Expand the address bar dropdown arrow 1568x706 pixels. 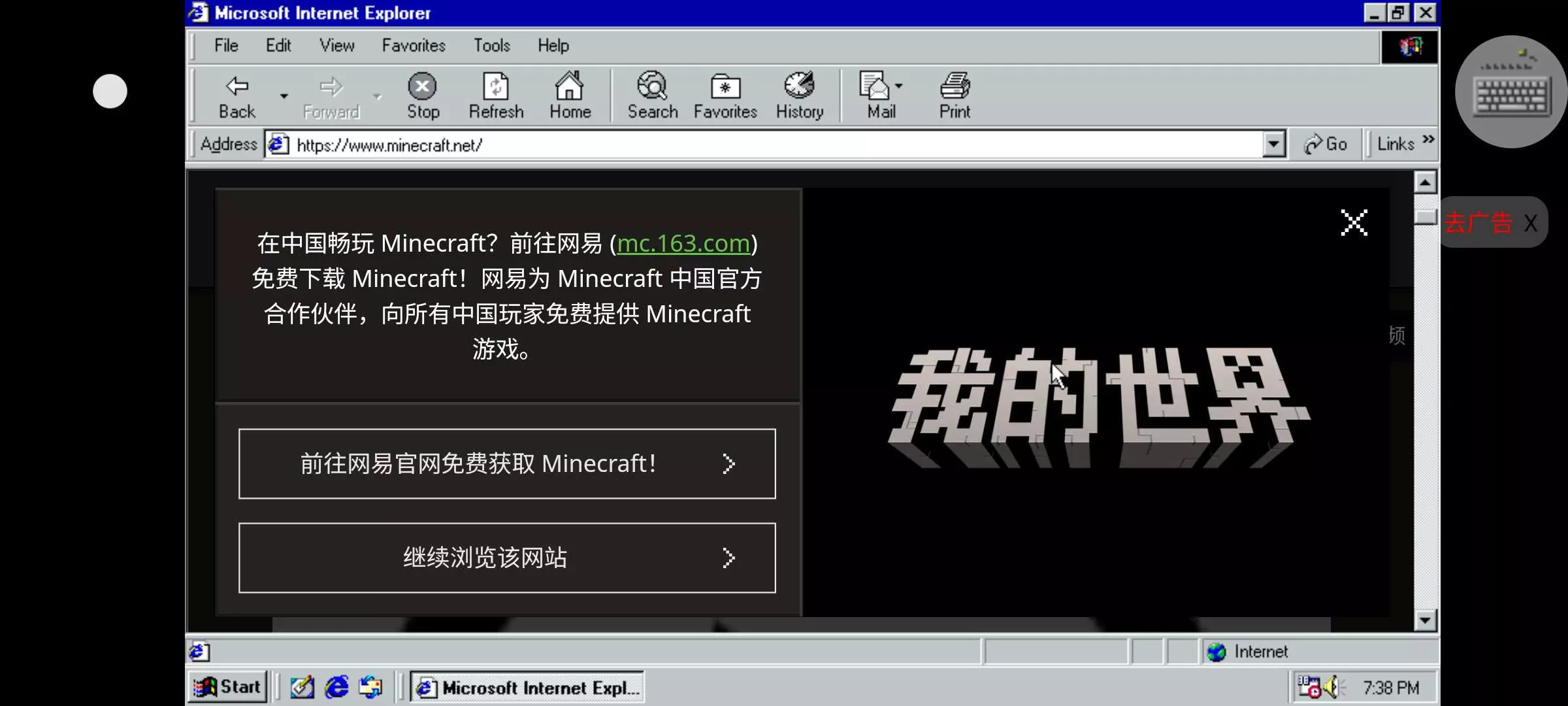[x=1273, y=144]
